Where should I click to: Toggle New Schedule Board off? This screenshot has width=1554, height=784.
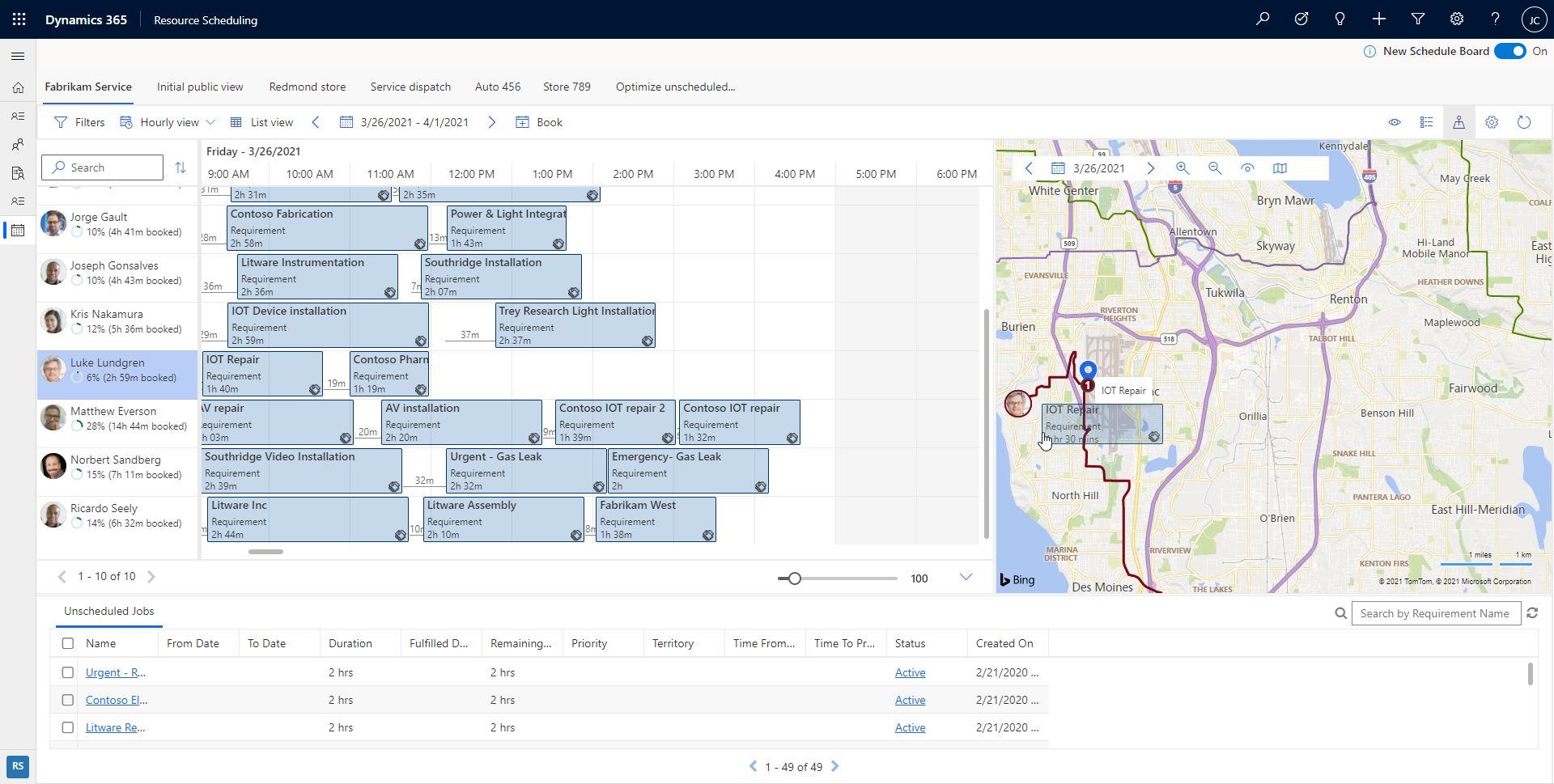tap(1510, 50)
